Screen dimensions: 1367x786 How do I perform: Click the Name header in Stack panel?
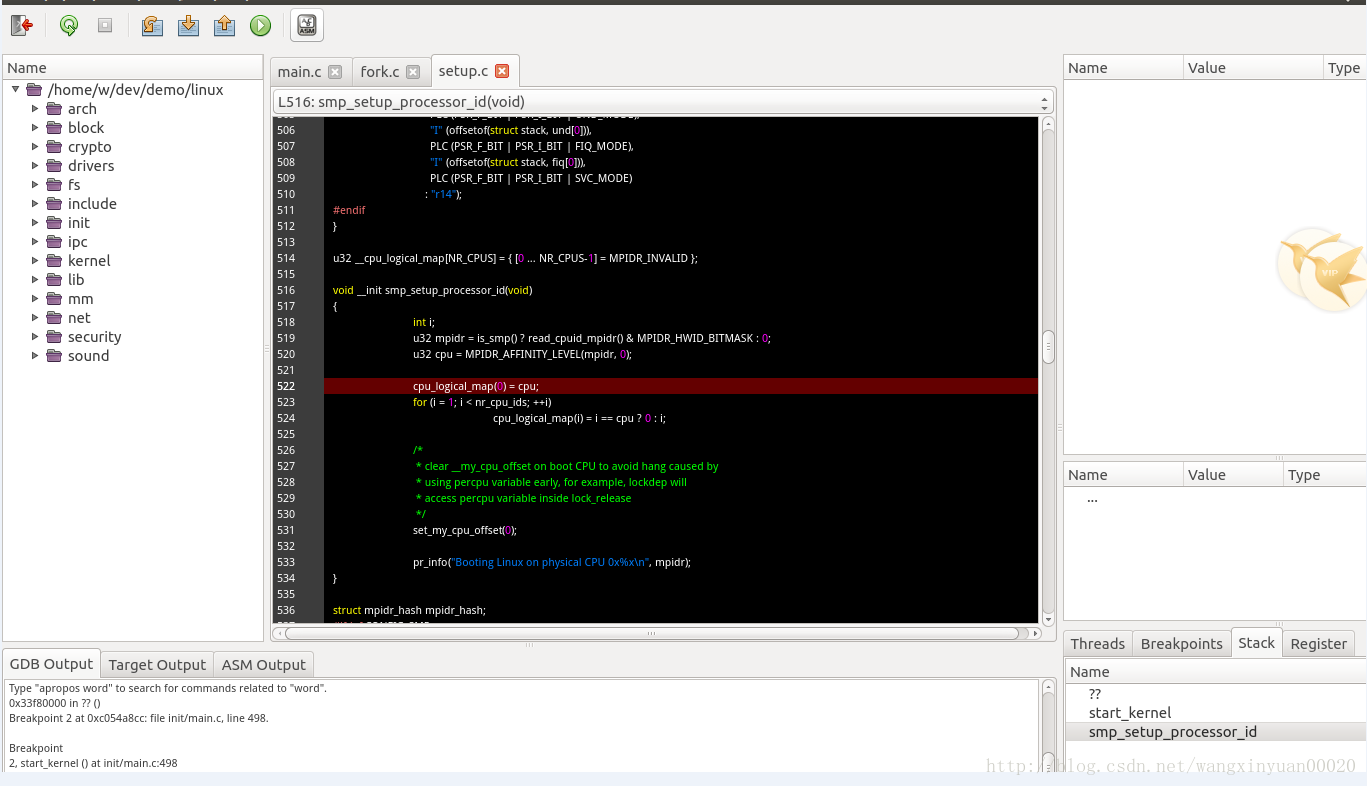[x=1216, y=672]
